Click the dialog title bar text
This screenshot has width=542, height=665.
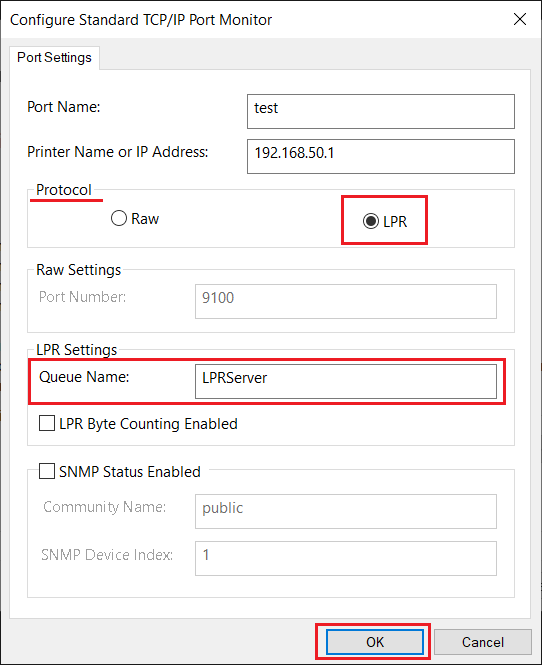pyautogui.click(x=141, y=20)
